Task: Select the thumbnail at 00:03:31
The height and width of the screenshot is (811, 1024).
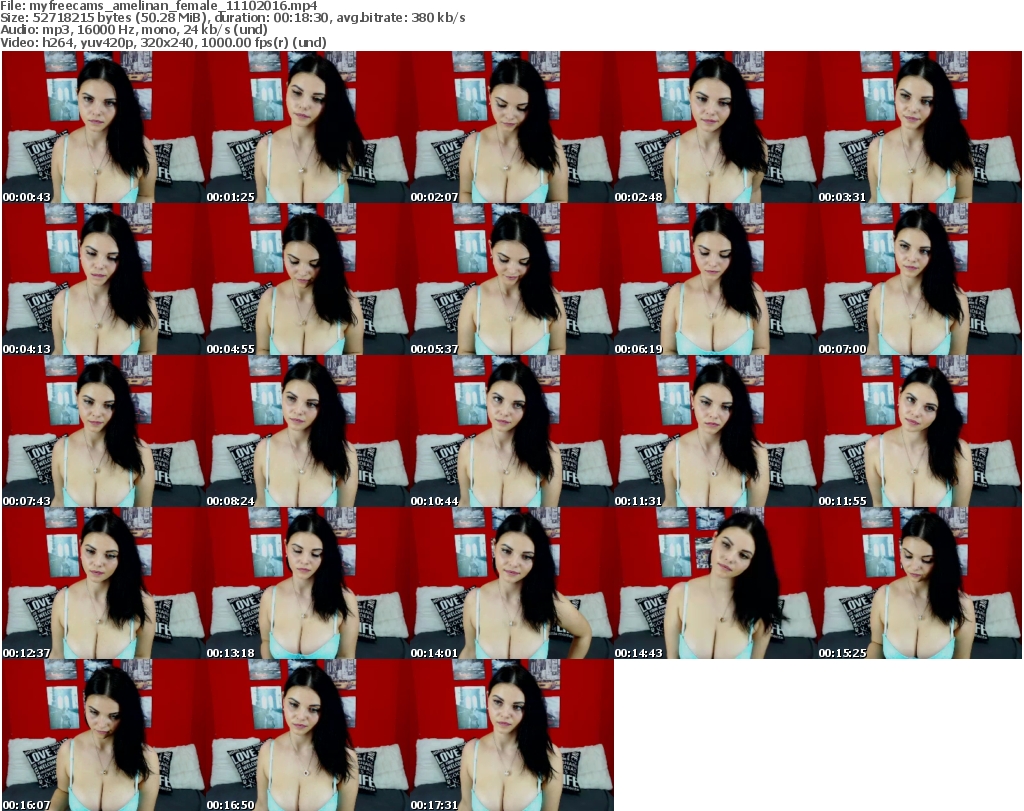Action: [x=920, y=127]
